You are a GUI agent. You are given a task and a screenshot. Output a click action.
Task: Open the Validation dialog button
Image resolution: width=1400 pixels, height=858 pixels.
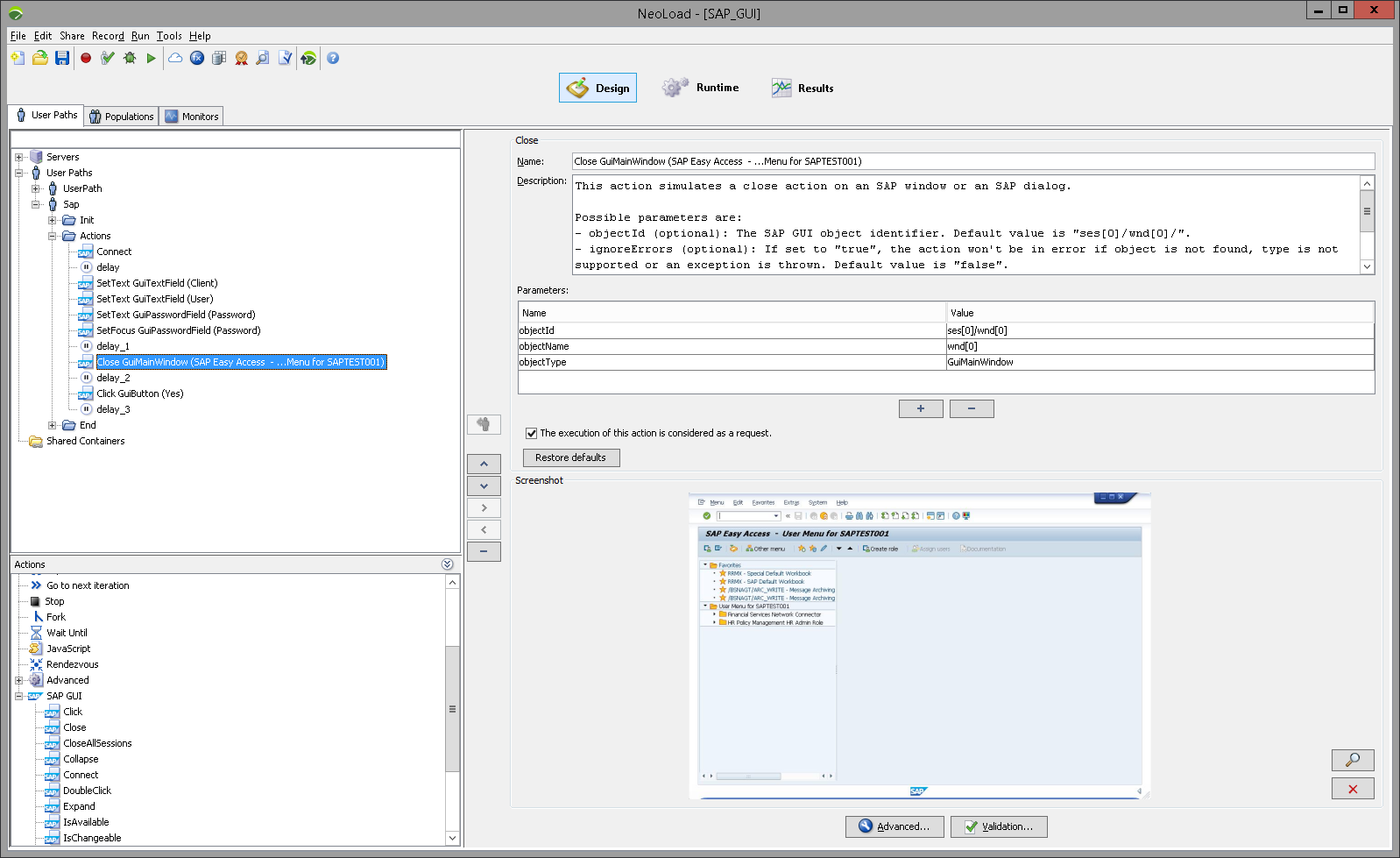click(x=998, y=826)
